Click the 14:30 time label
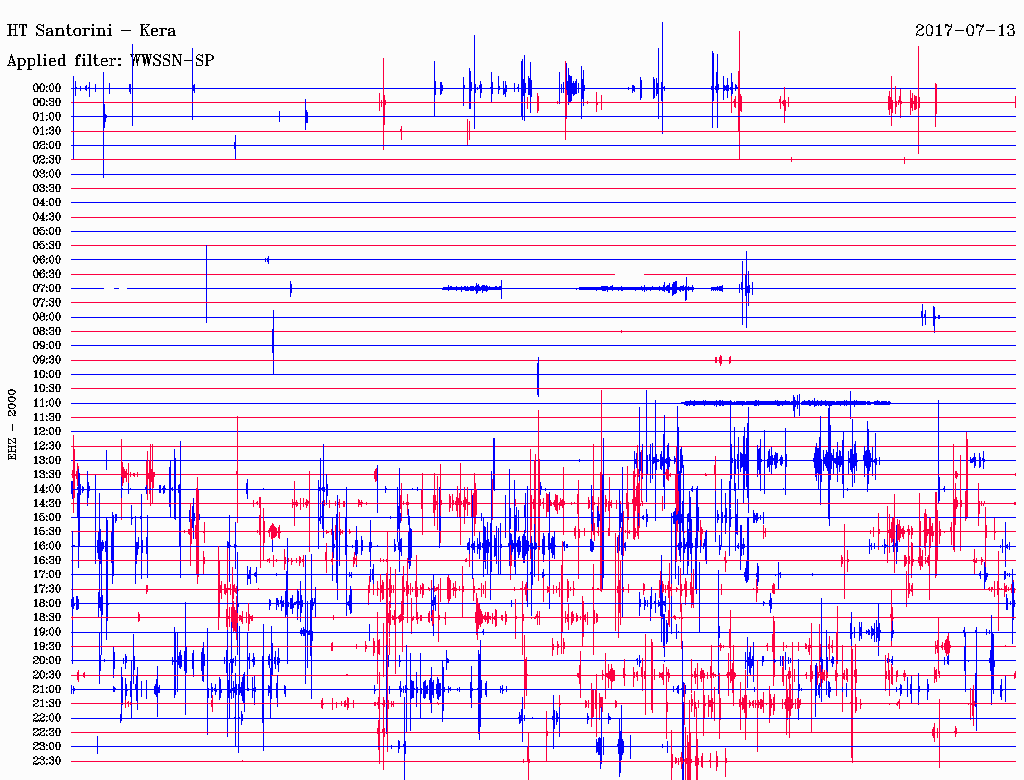Image resolution: width=1024 pixels, height=780 pixels. click(46, 504)
